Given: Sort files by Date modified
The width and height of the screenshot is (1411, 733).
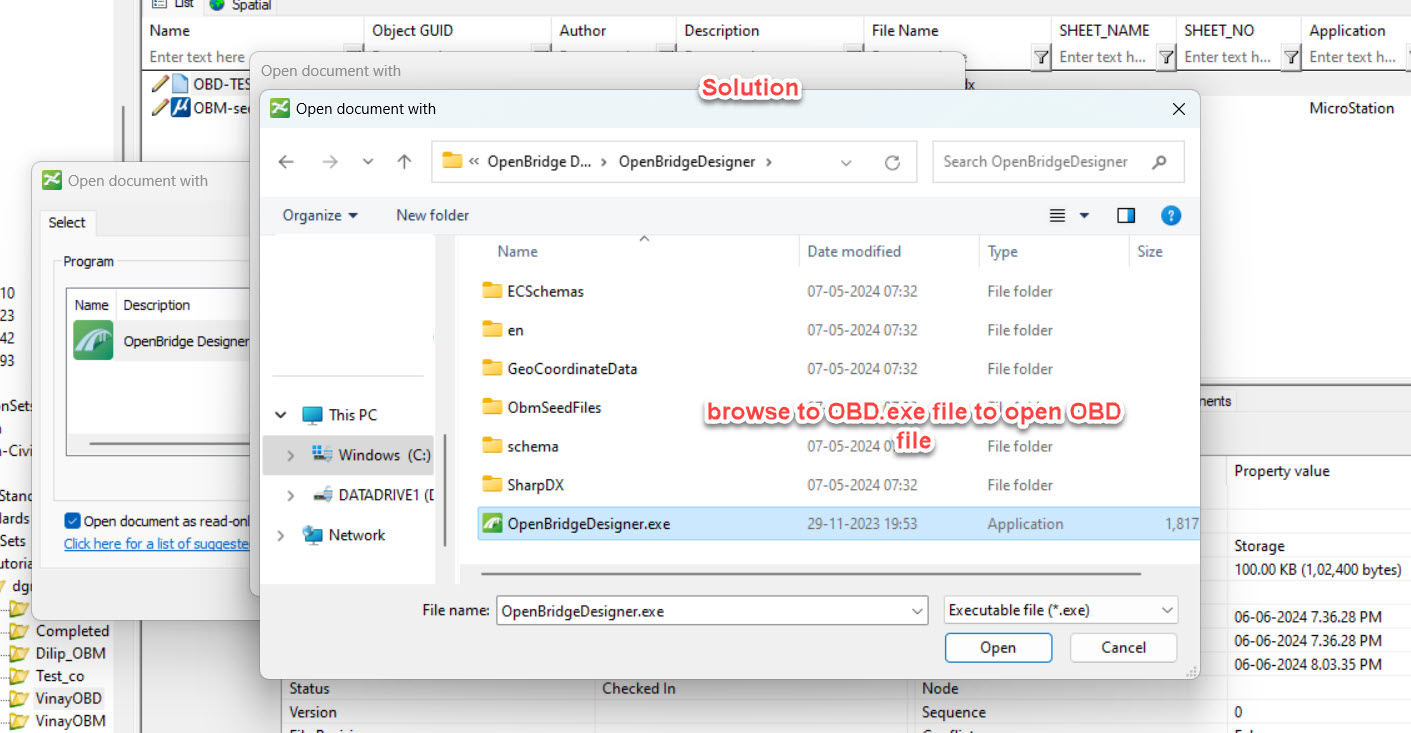Looking at the screenshot, I should (x=854, y=251).
